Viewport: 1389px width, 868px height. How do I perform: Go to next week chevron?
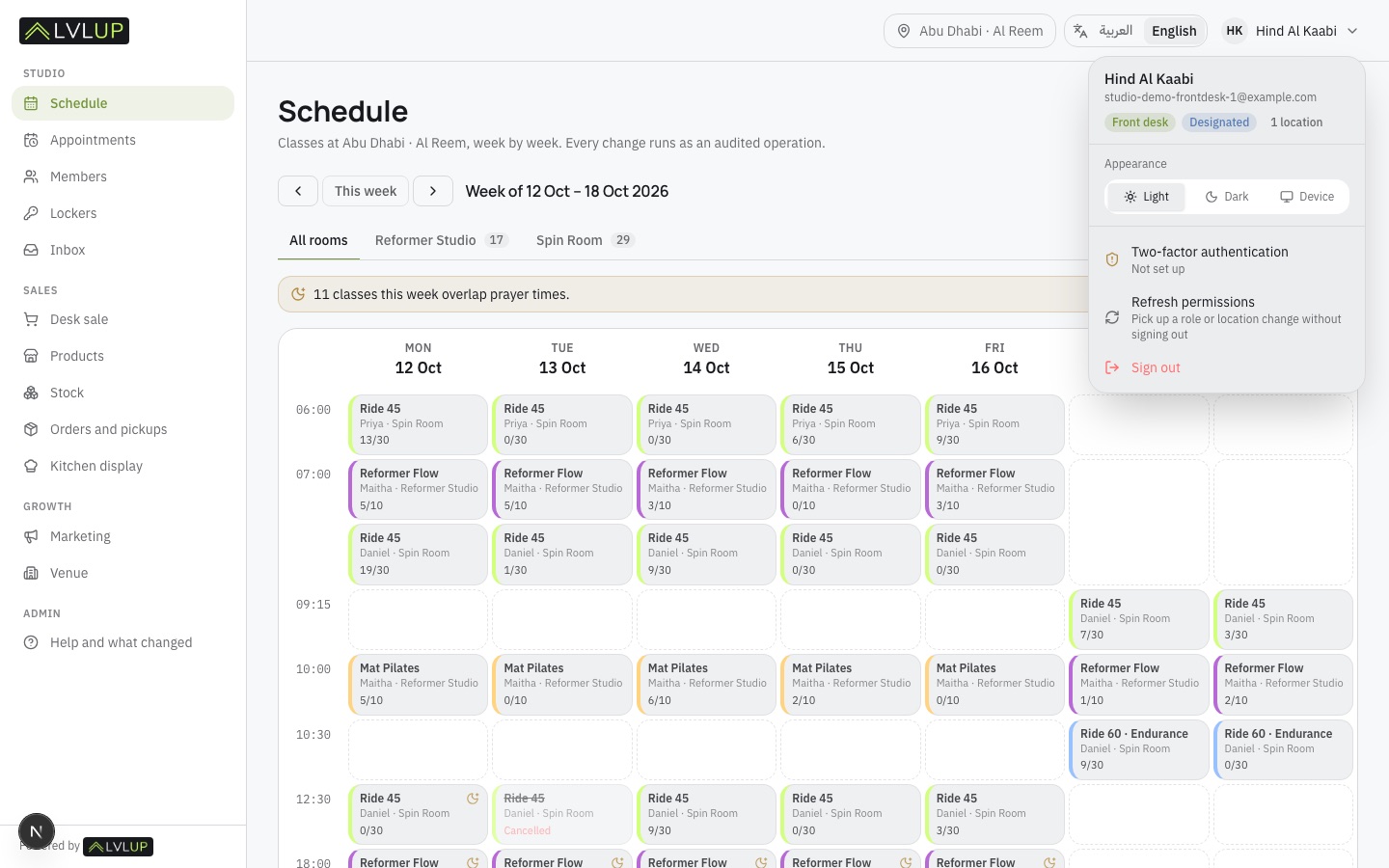(x=433, y=191)
